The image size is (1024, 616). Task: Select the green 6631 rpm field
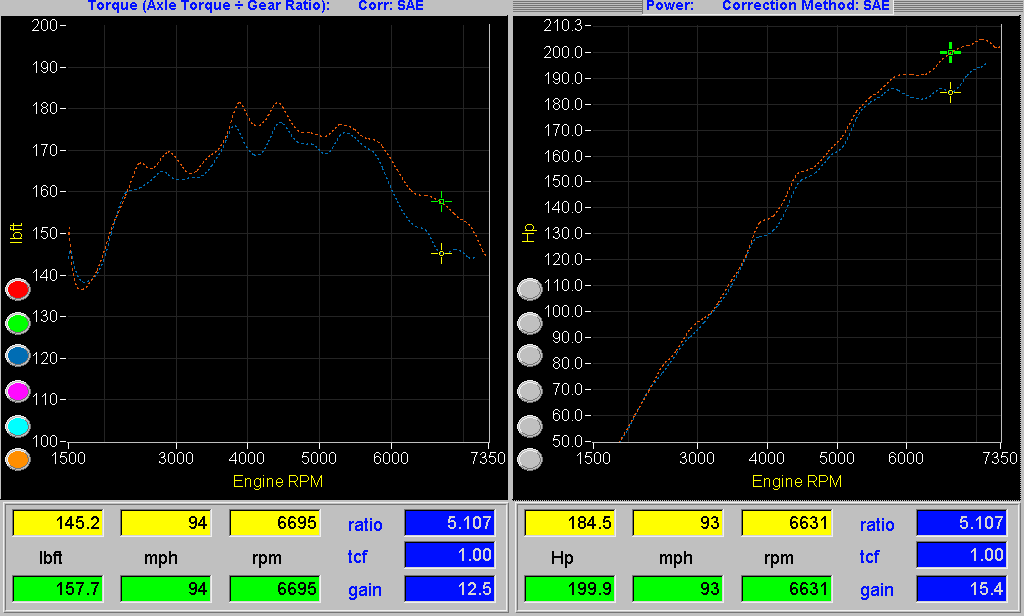pyautogui.click(x=787, y=589)
